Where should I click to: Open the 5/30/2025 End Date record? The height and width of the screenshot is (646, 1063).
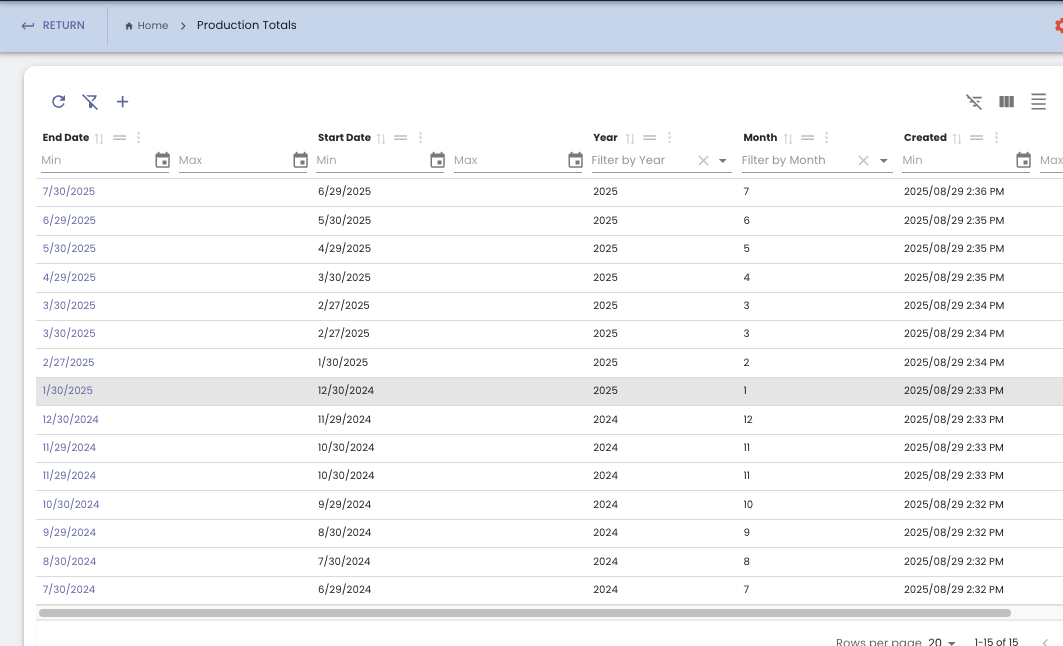click(x=69, y=248)
